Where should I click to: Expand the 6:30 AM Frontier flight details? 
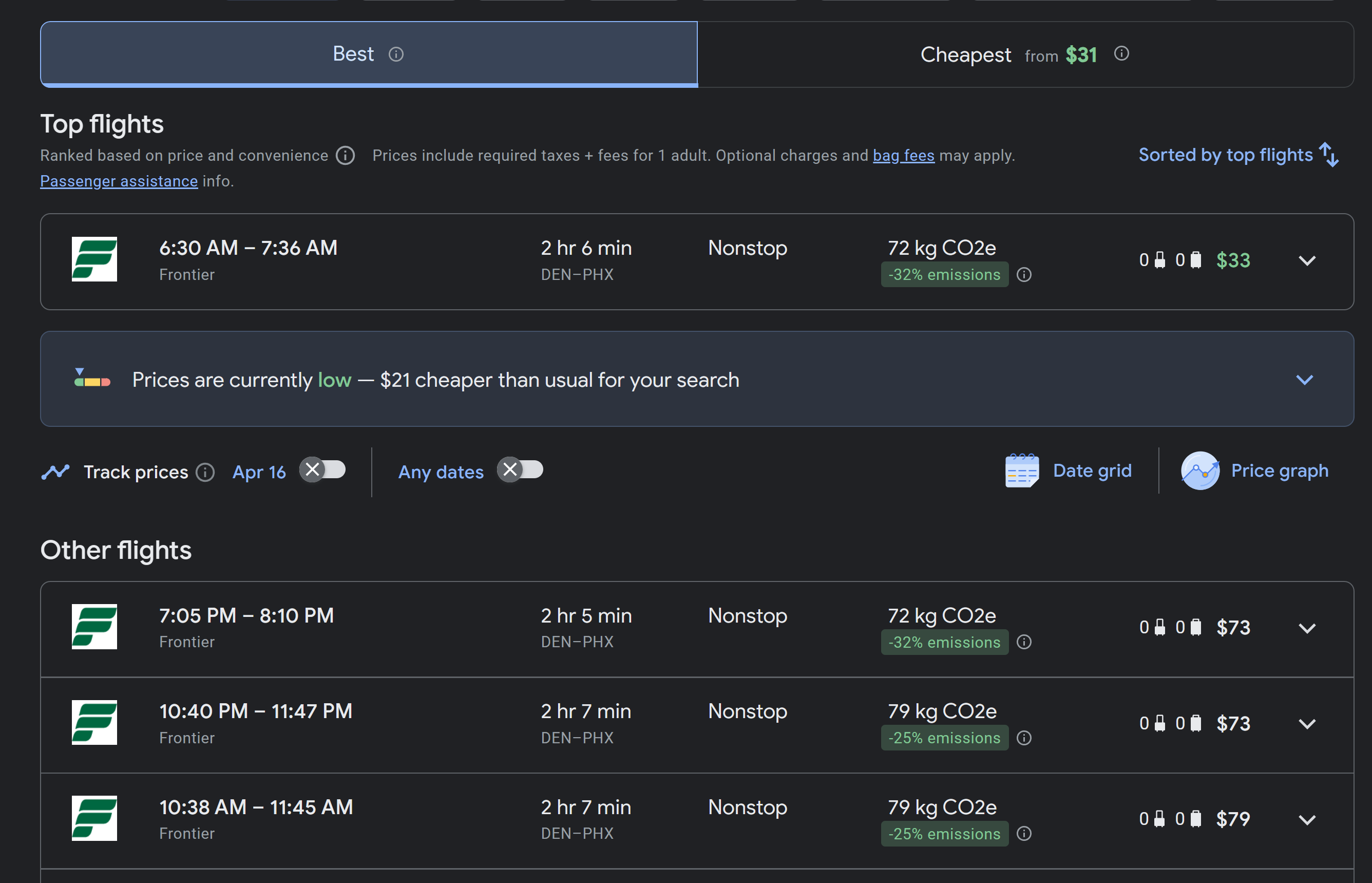1306,261
